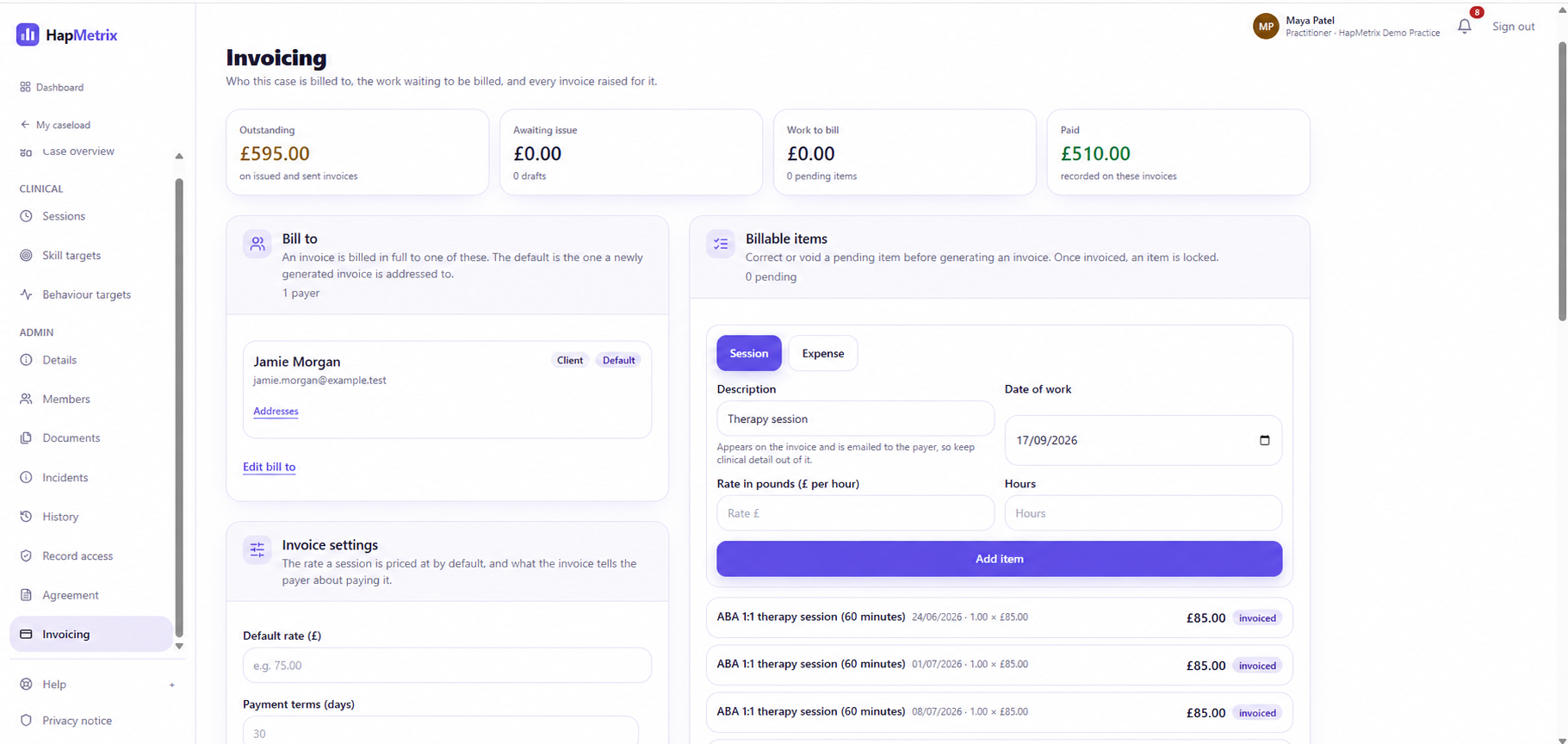Screen dimensions: 1568x744
Task: Open the Dashboard grid icon
Action: (25, 87)
